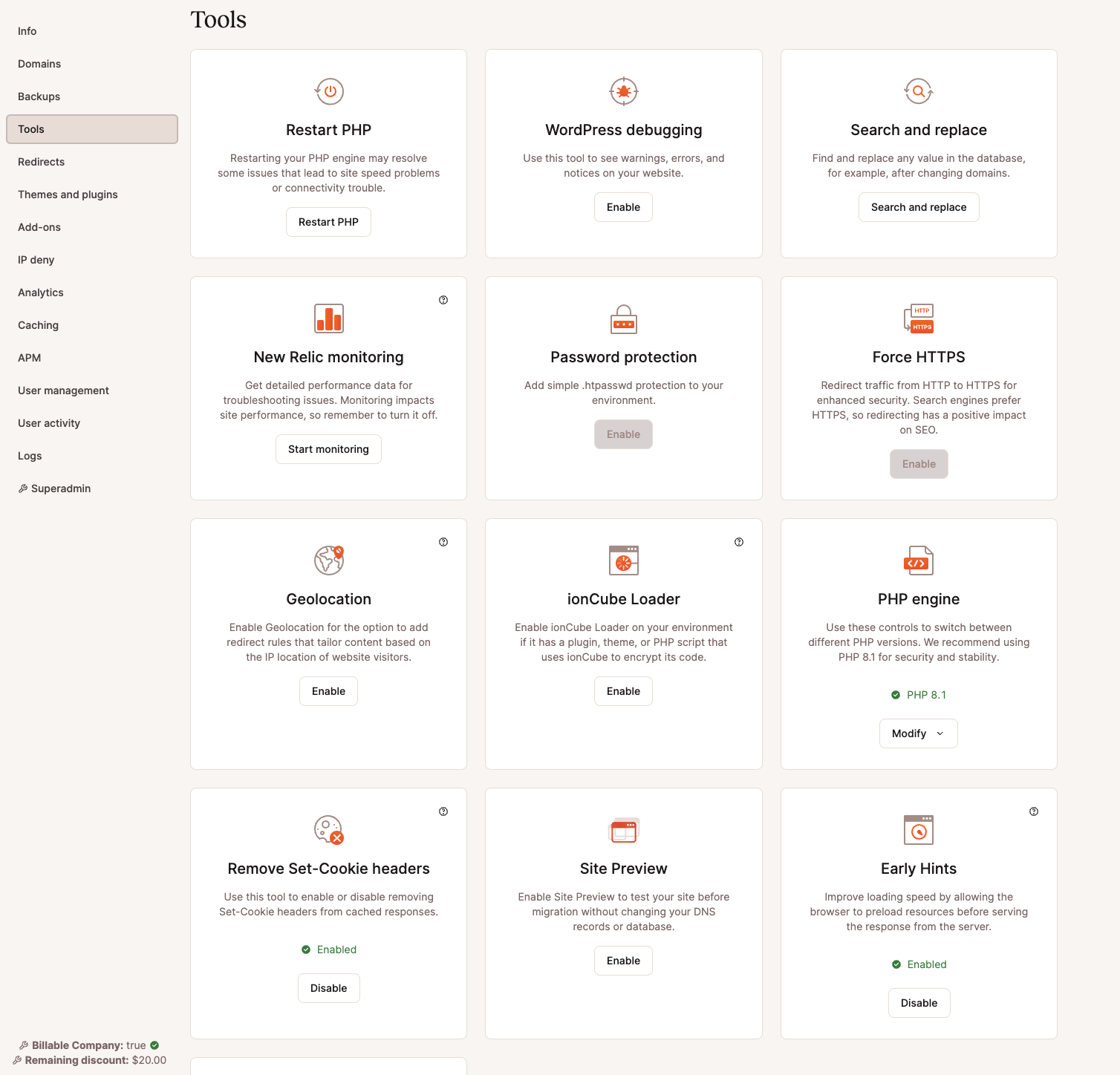Open help for Geolocation card
1120x1075 pixels.
coord(443,542)
